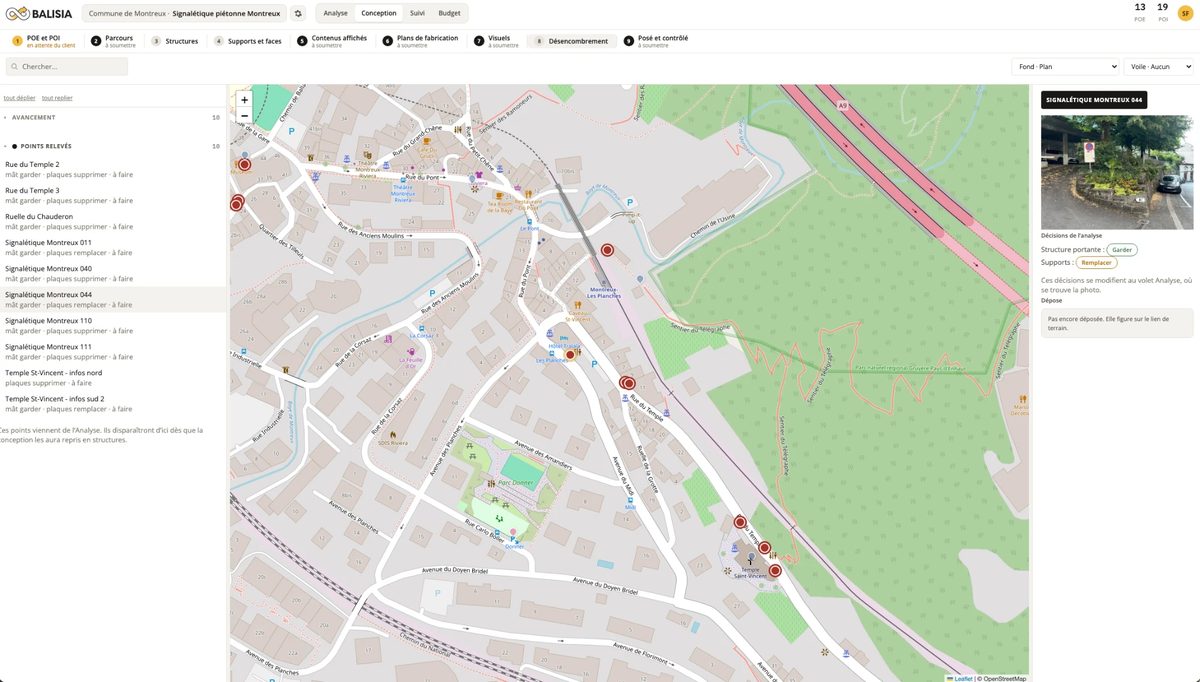
Task: Select Temple St-Vincent - infos nord
Action: point(113,377)
